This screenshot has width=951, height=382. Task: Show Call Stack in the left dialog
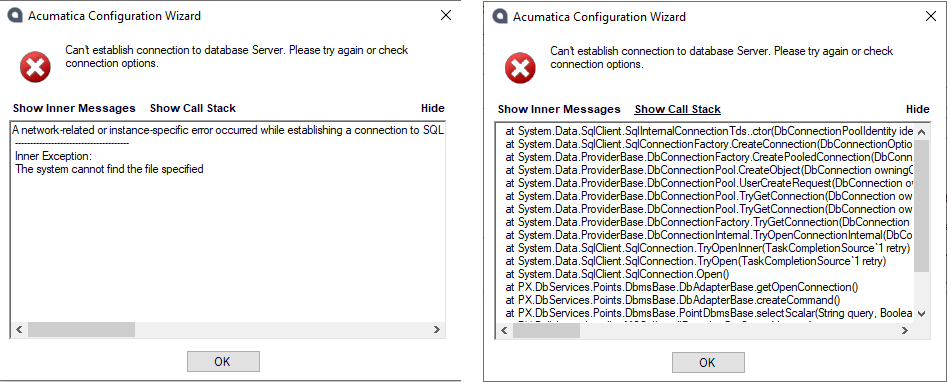point(192,109)
